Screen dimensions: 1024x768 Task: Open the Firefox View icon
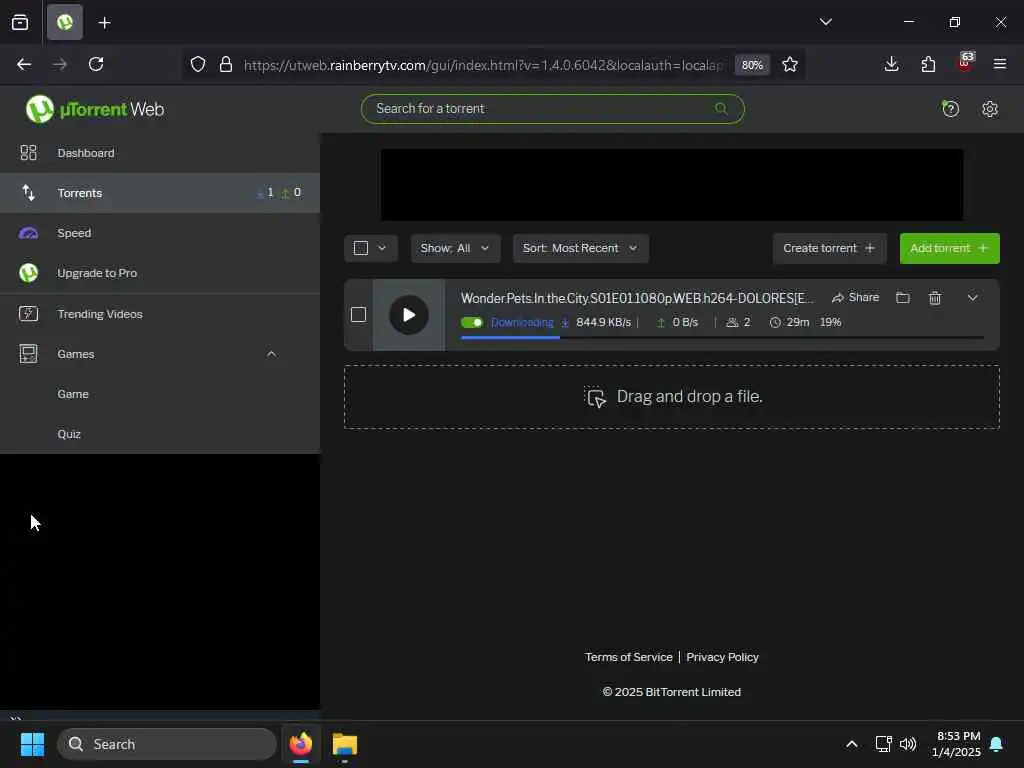click(20, 23)
